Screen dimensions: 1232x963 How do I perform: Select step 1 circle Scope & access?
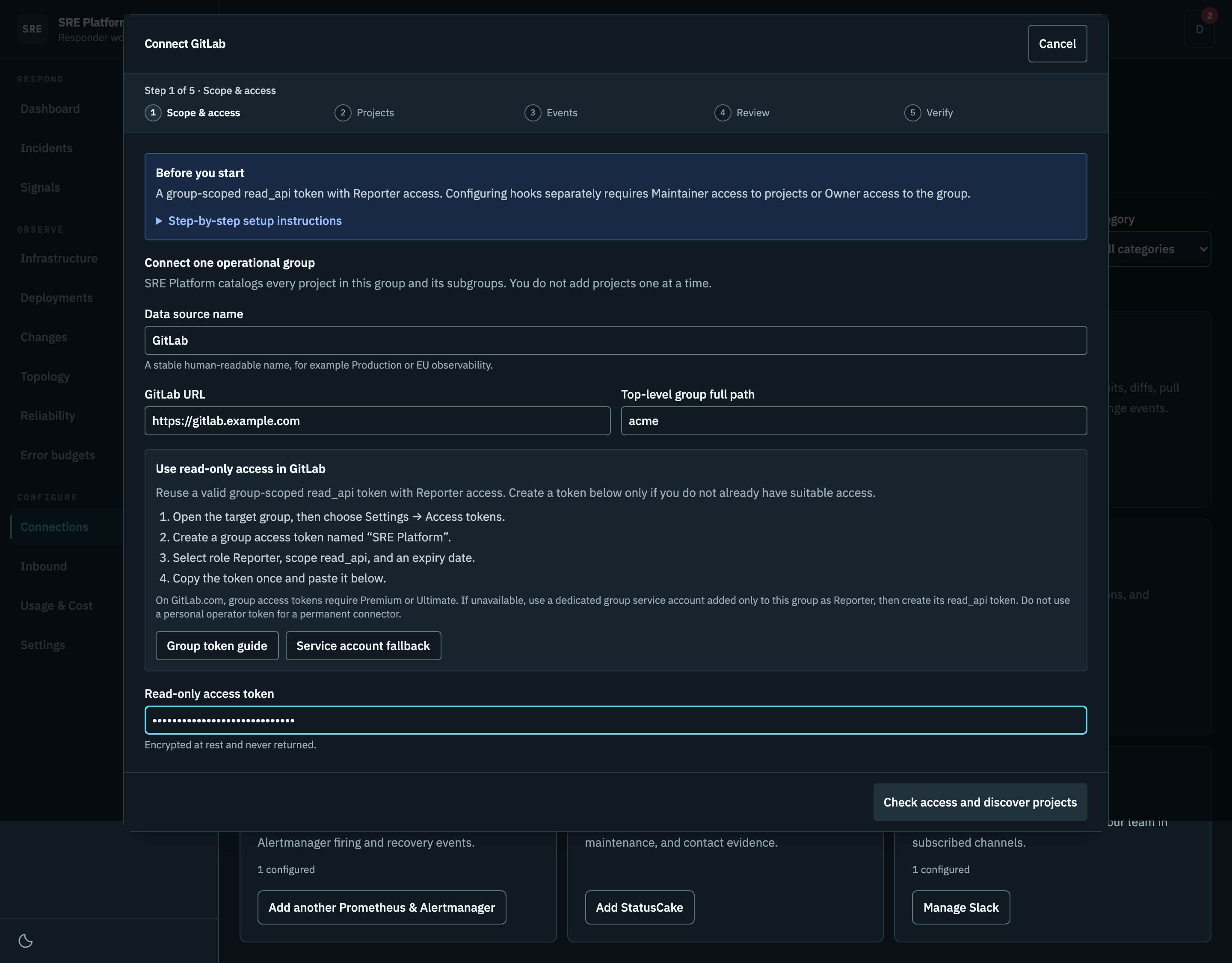point(153,113)
